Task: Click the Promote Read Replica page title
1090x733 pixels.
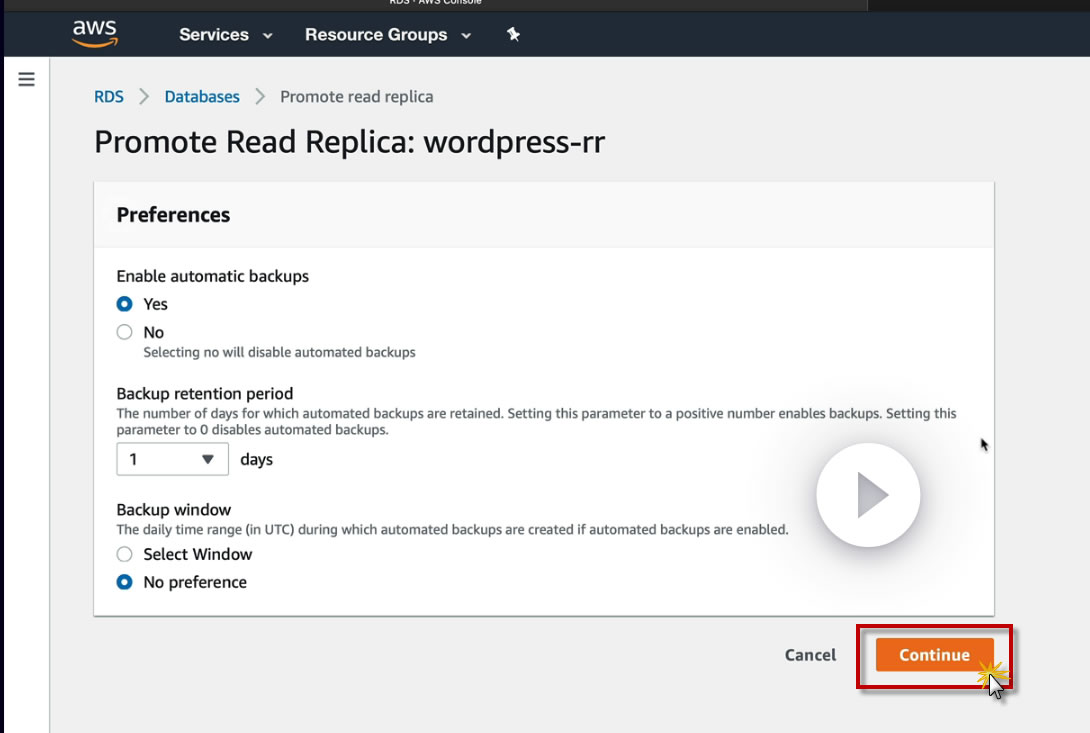Action: point(349,142)
